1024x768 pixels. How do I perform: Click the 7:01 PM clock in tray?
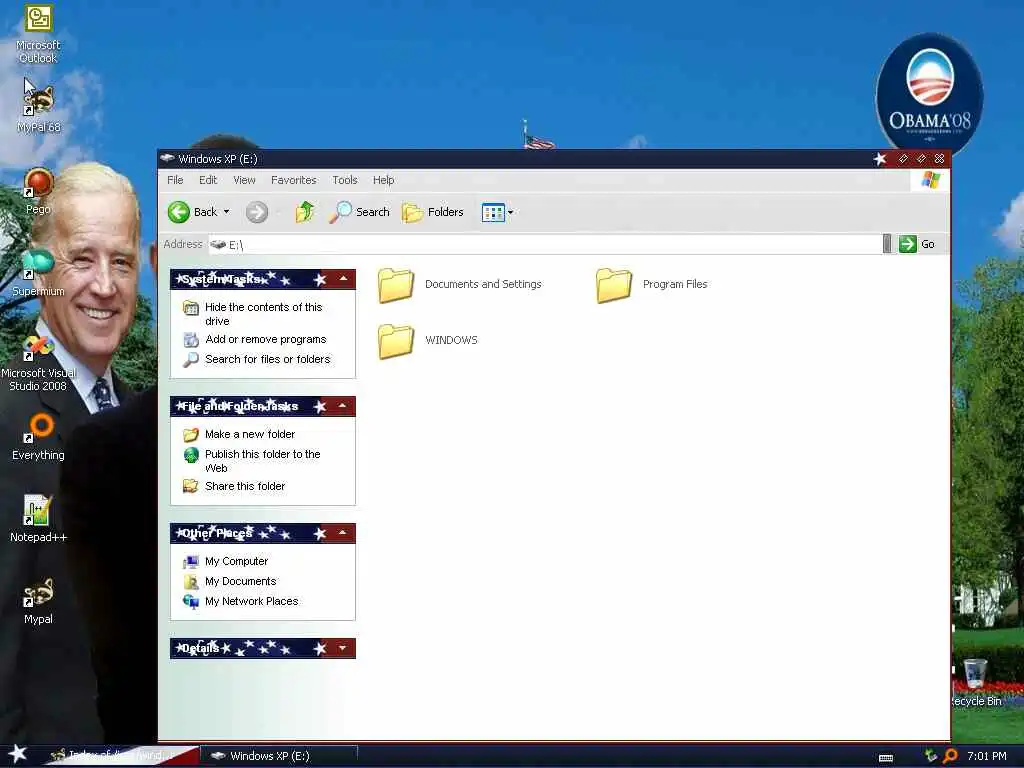pos(986,756)
